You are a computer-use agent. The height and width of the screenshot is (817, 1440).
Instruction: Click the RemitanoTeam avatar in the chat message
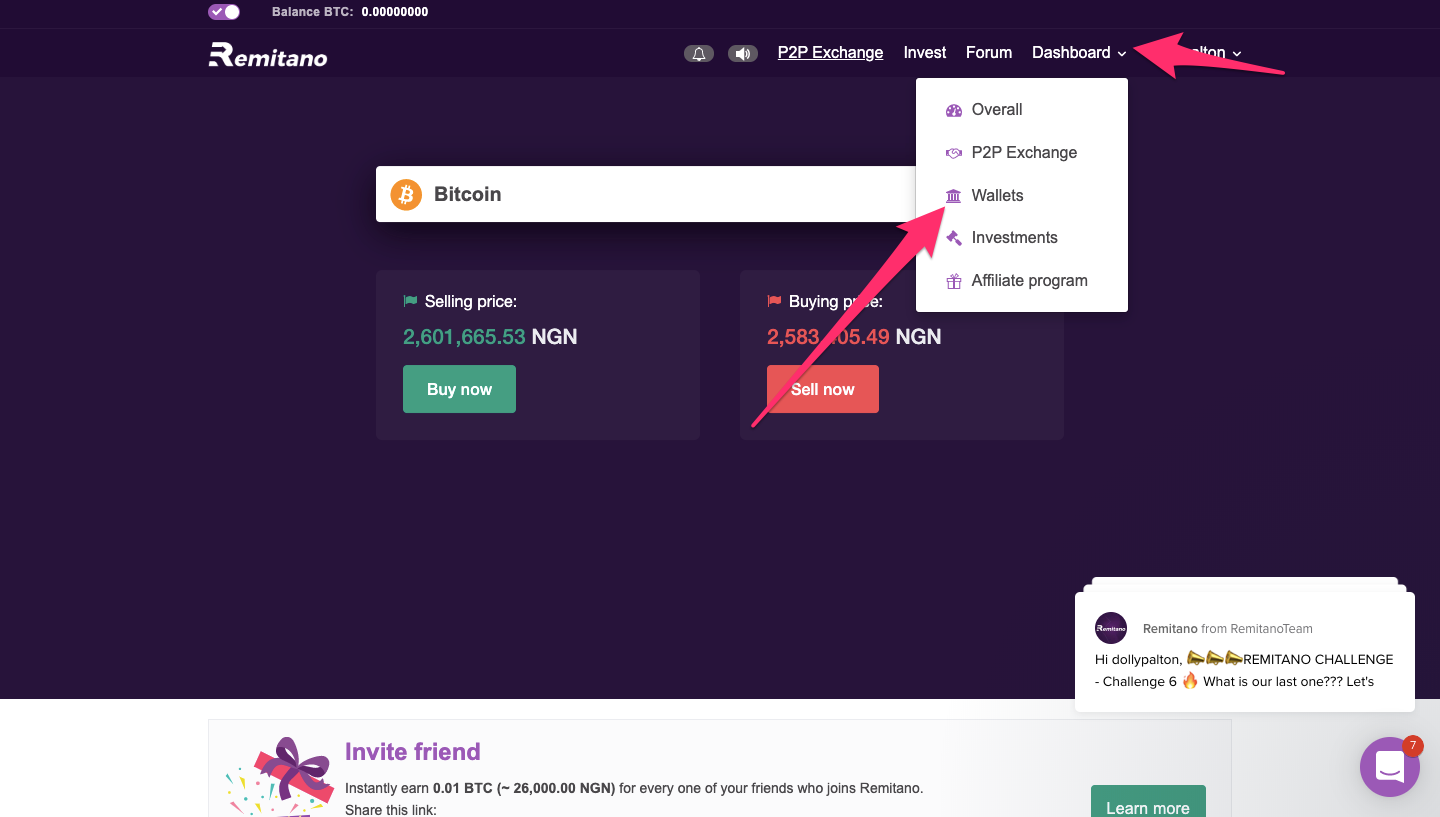[1110, 628]
